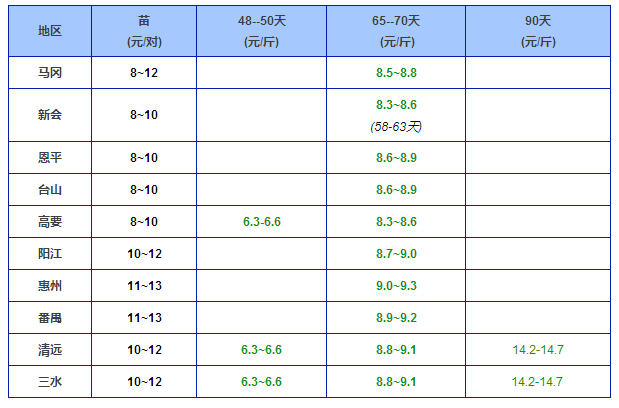Select the 三水 row label

[x=50, y=382]
